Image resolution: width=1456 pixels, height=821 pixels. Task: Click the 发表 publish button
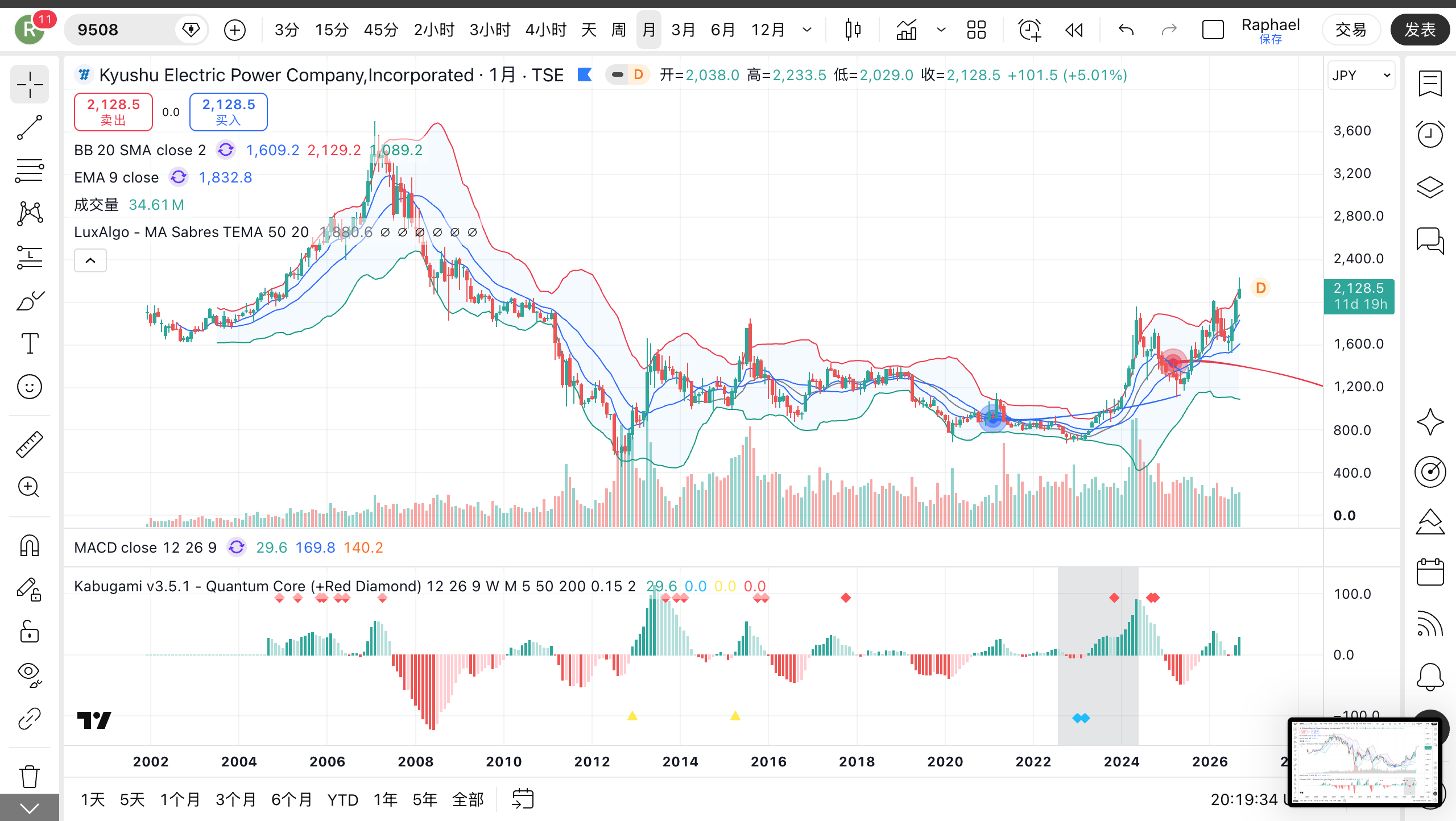tap(1420, 30)
